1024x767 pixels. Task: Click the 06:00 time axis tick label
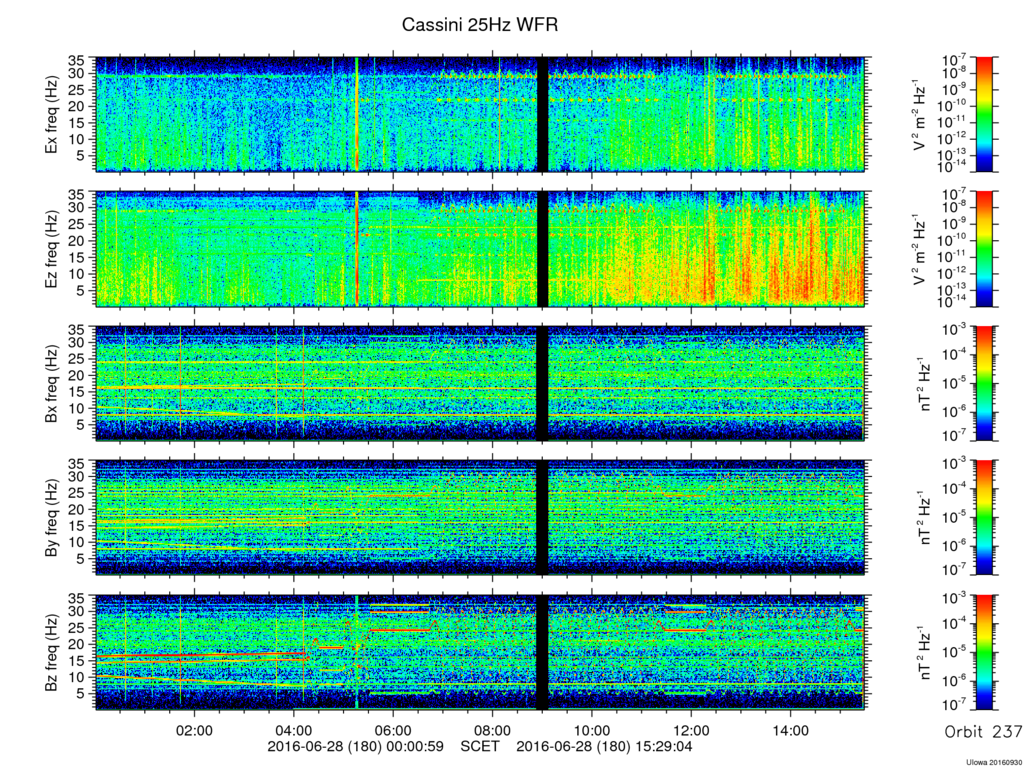click(393, 731)
